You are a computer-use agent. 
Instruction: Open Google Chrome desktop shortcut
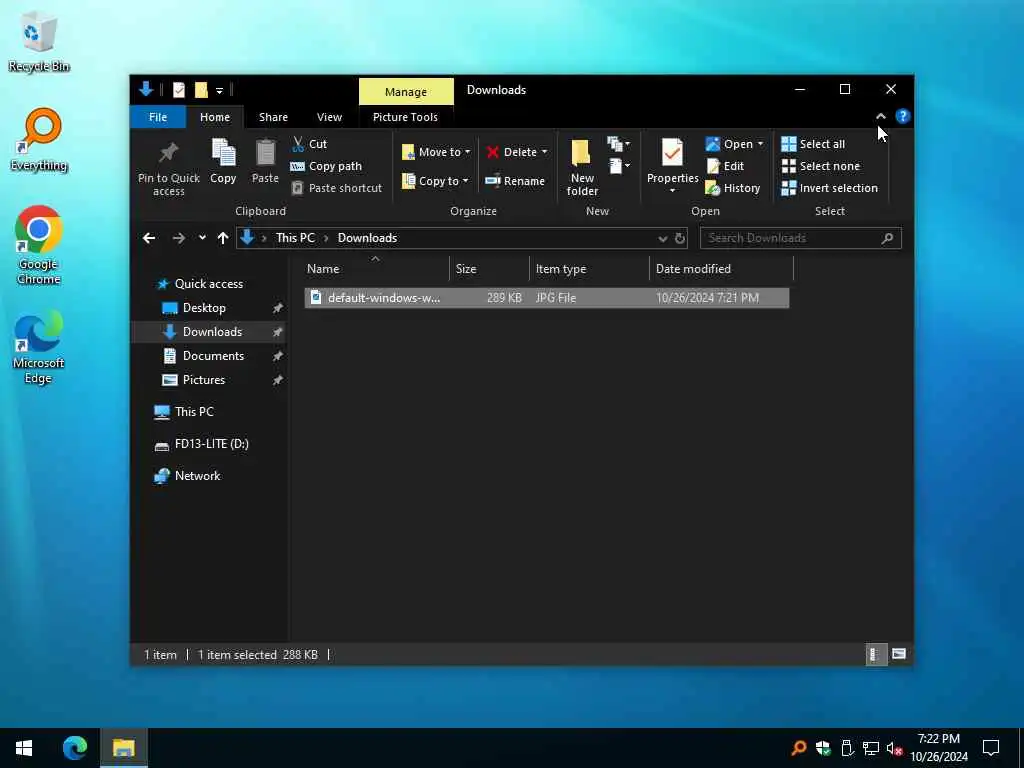pos(39,245)
